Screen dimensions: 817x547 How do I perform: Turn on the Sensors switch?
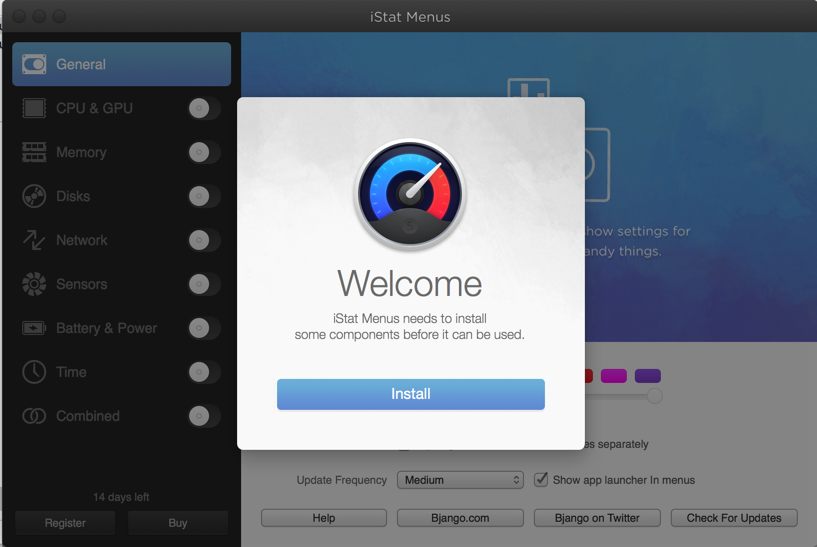(x=204, y=284)
